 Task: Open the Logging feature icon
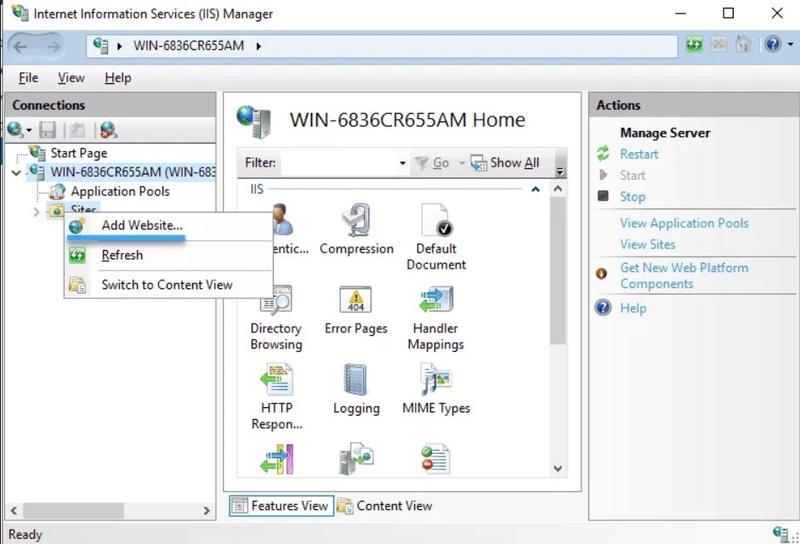(356, 380)
